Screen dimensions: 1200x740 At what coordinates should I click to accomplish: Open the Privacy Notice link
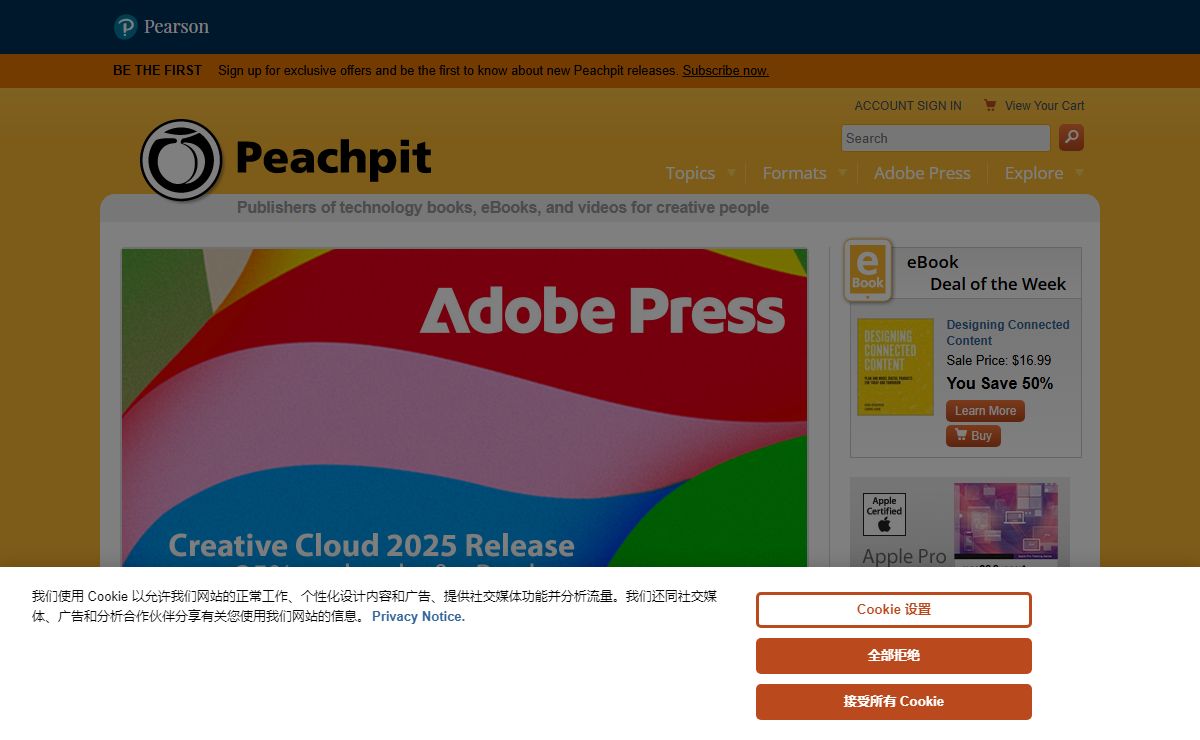[x=418, y=617]
